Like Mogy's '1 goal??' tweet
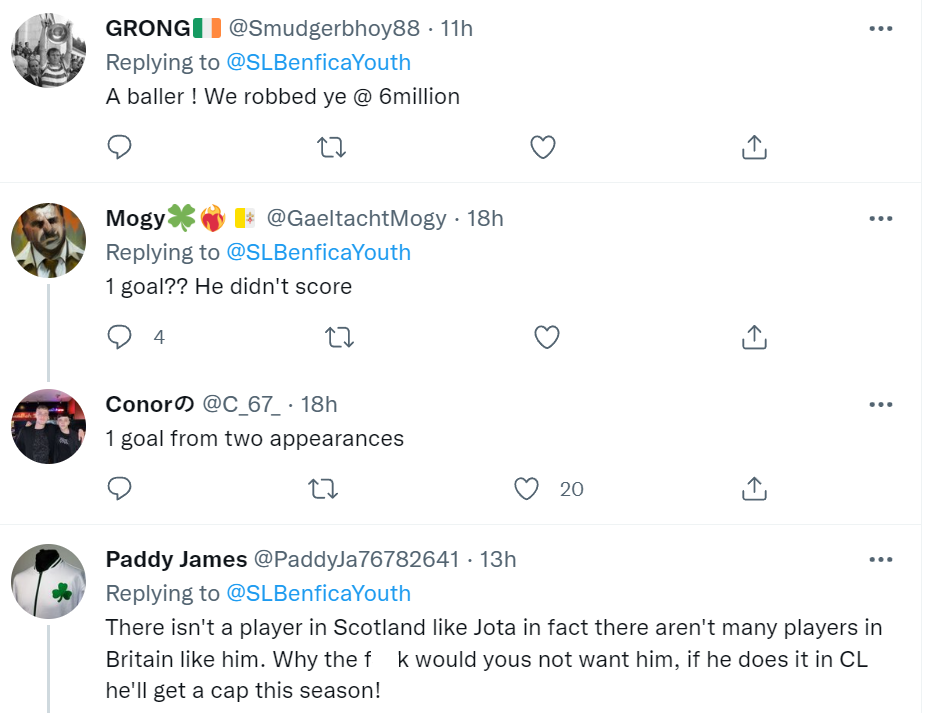Viewport: 929px width, 713px height. 546,337
